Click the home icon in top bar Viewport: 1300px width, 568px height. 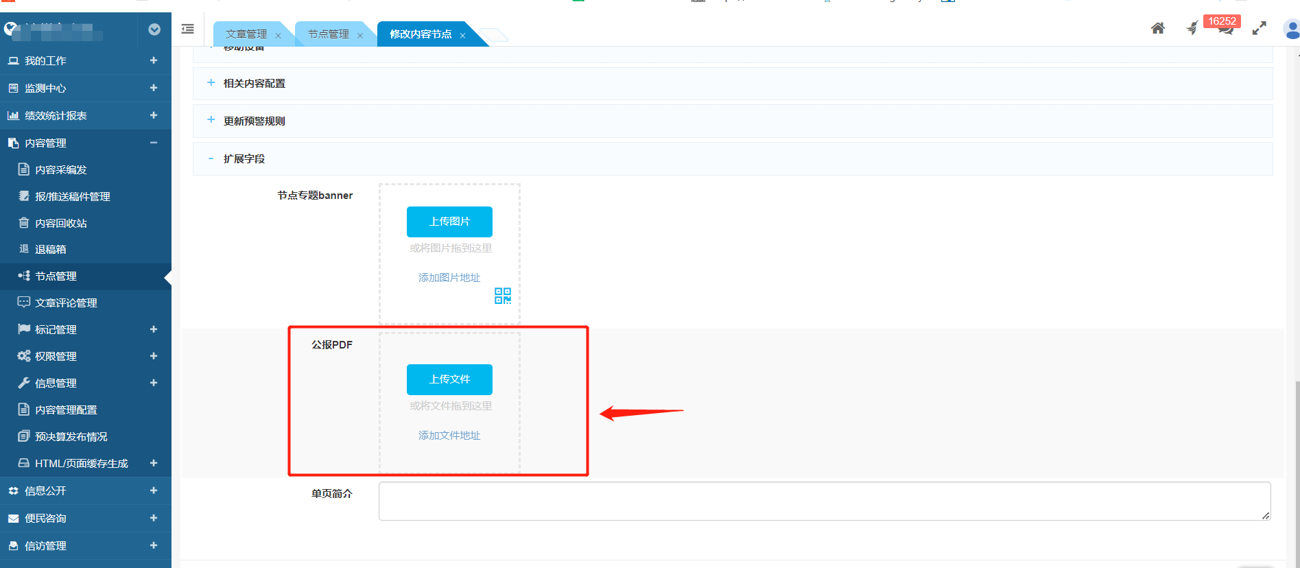click(1158, 28)
